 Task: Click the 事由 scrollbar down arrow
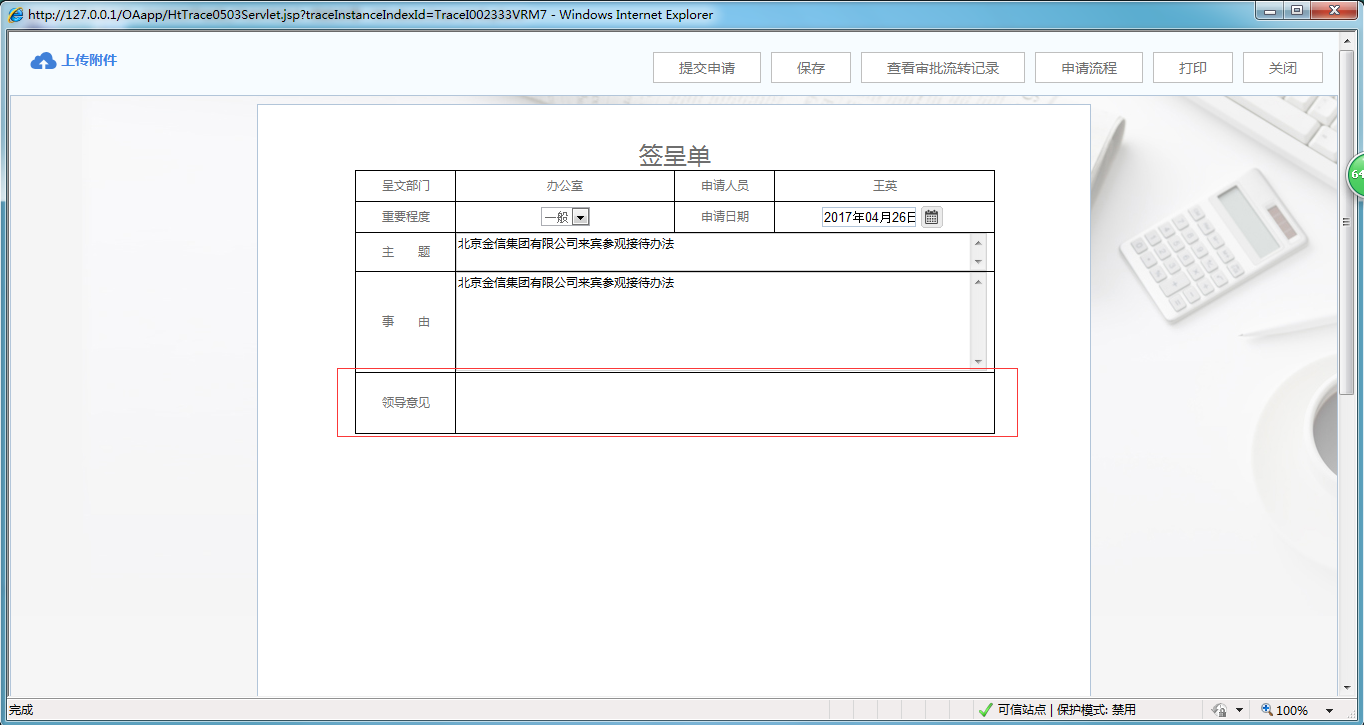(x=977, y=362)
